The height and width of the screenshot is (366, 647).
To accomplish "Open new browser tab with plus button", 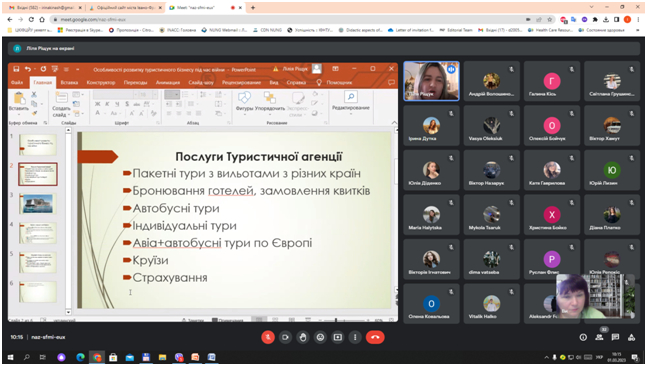I will pyautogui.click(x=253, y=7).
